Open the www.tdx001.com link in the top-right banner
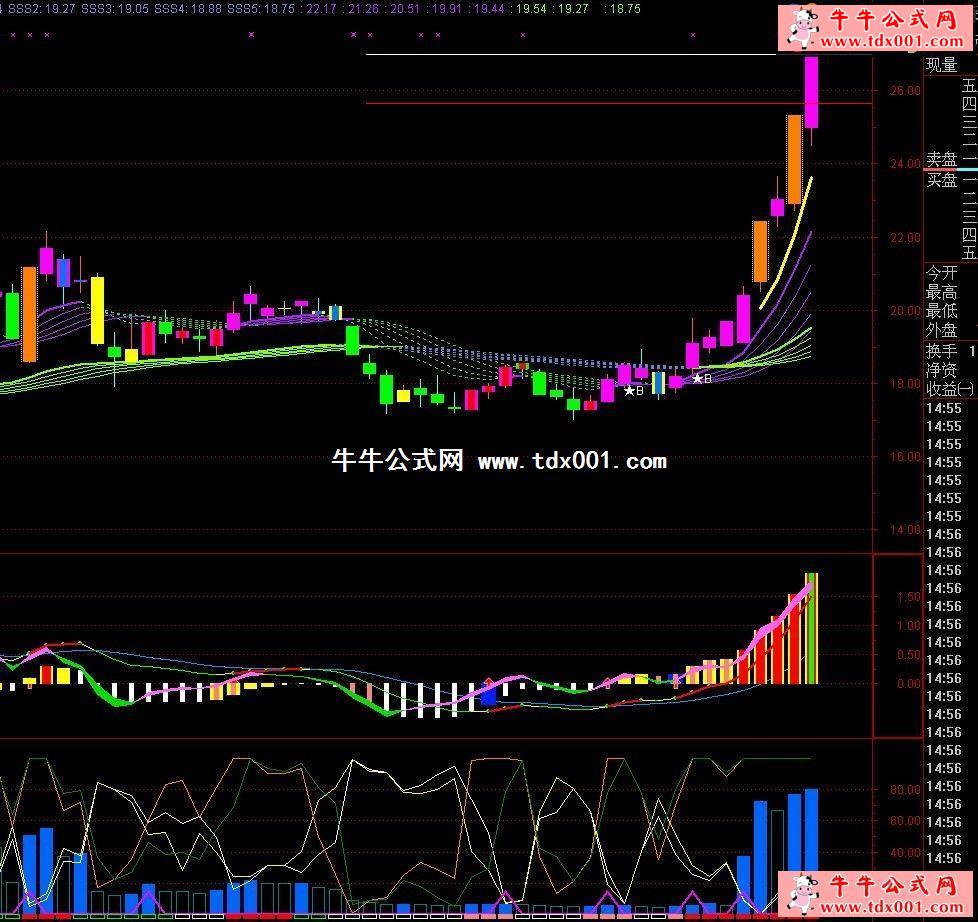This screenshot has width=978, height=922. [x=894, y=41]
